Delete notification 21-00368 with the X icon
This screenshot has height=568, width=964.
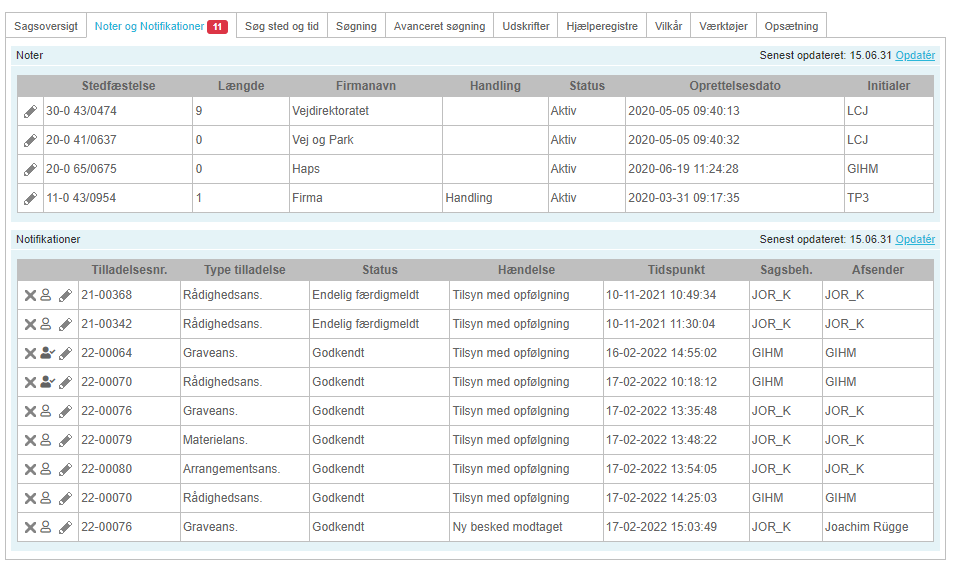coord(30,295)
